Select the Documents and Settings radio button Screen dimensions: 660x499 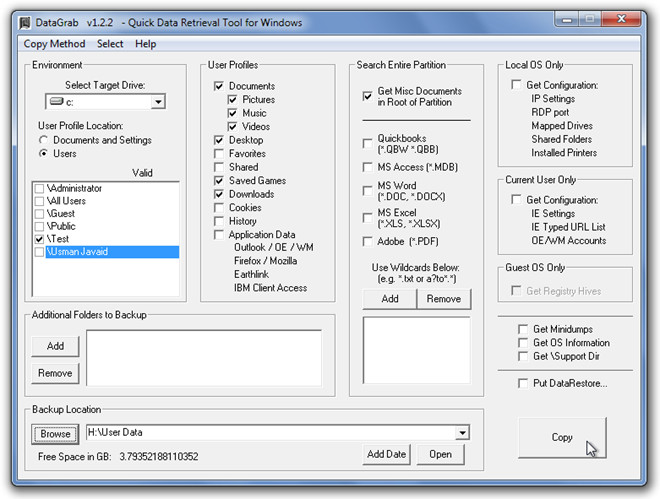point(43,140)
